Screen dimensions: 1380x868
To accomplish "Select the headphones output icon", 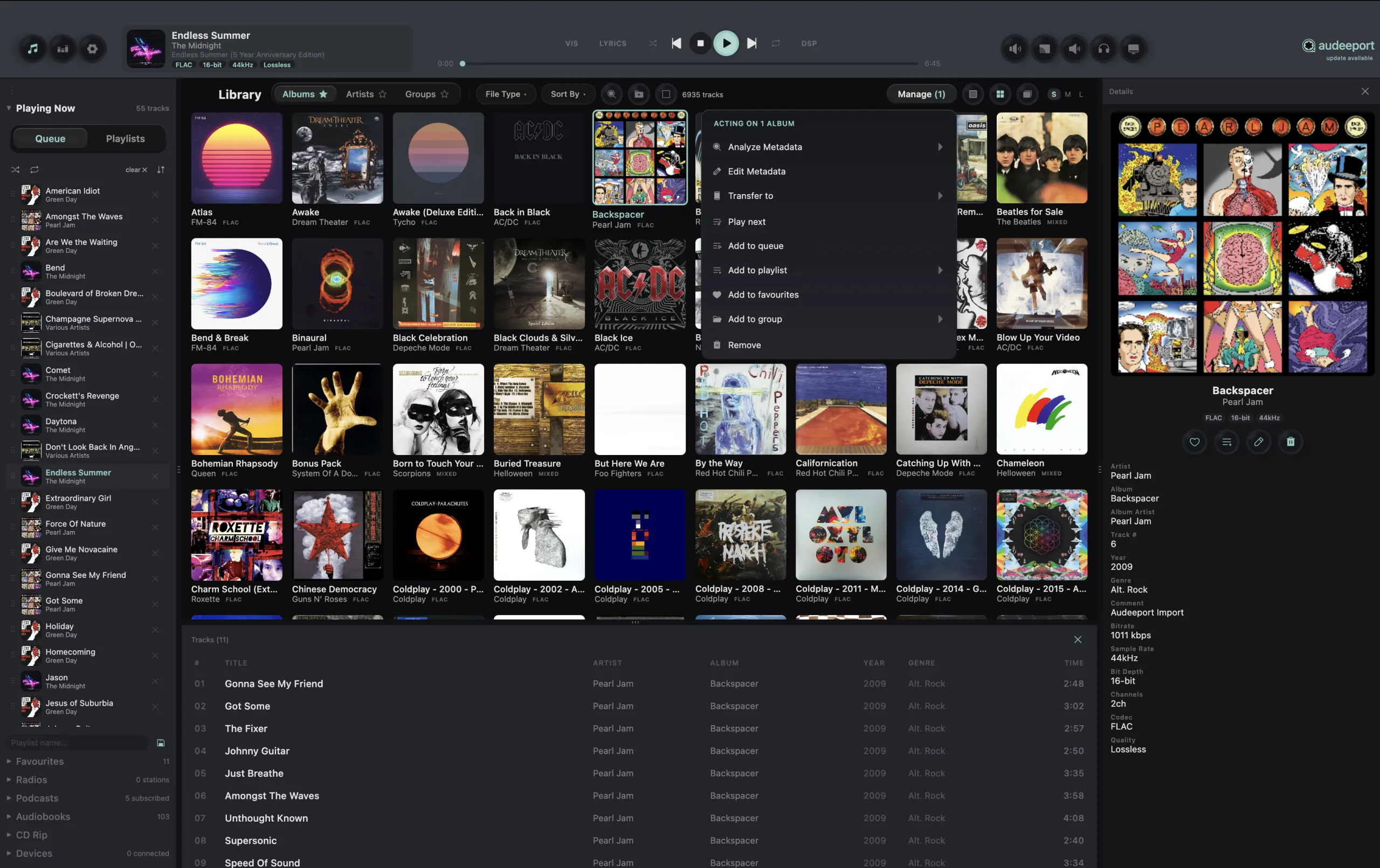I will point(1104,49).
